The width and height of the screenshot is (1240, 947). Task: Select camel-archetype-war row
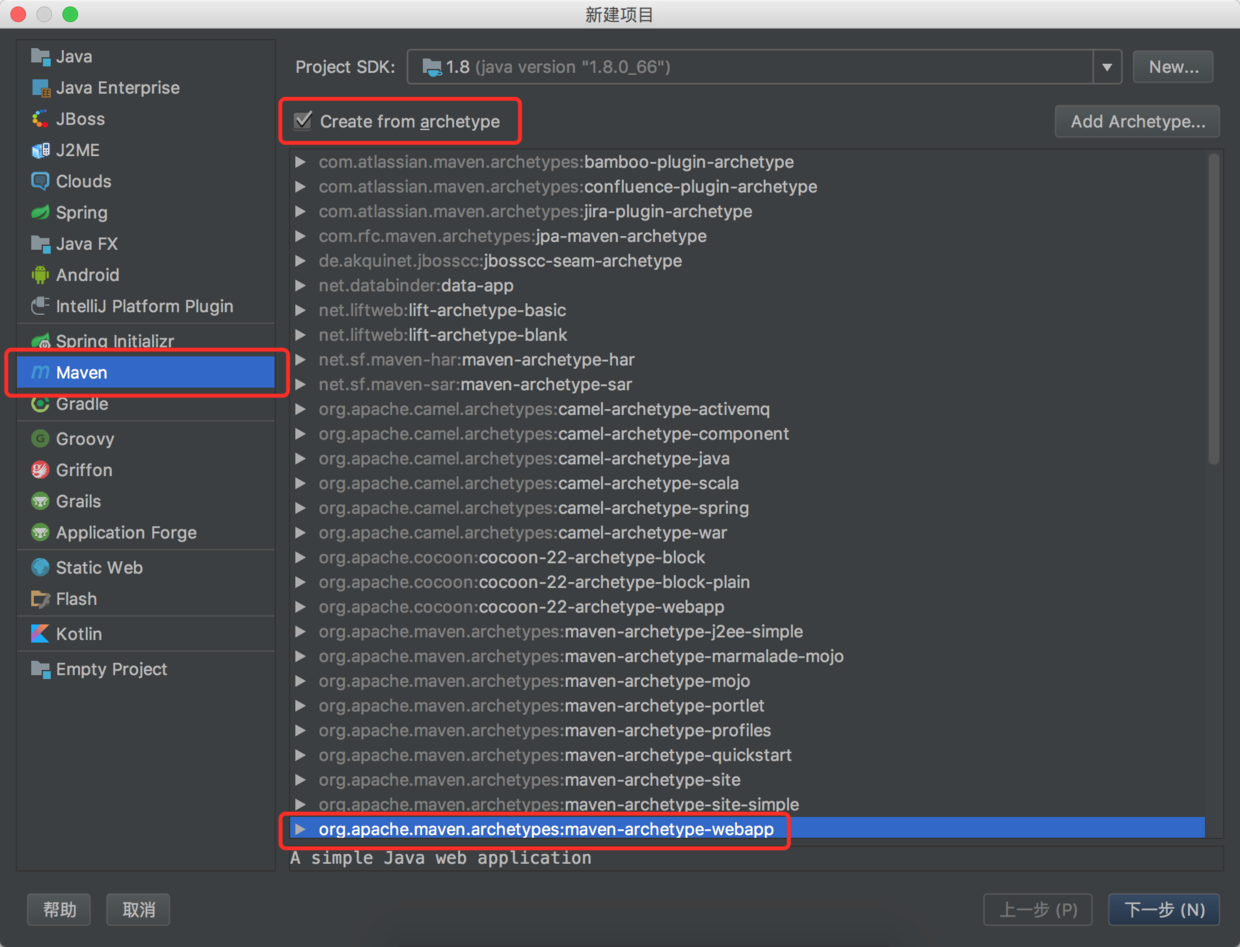coord(747,533)
